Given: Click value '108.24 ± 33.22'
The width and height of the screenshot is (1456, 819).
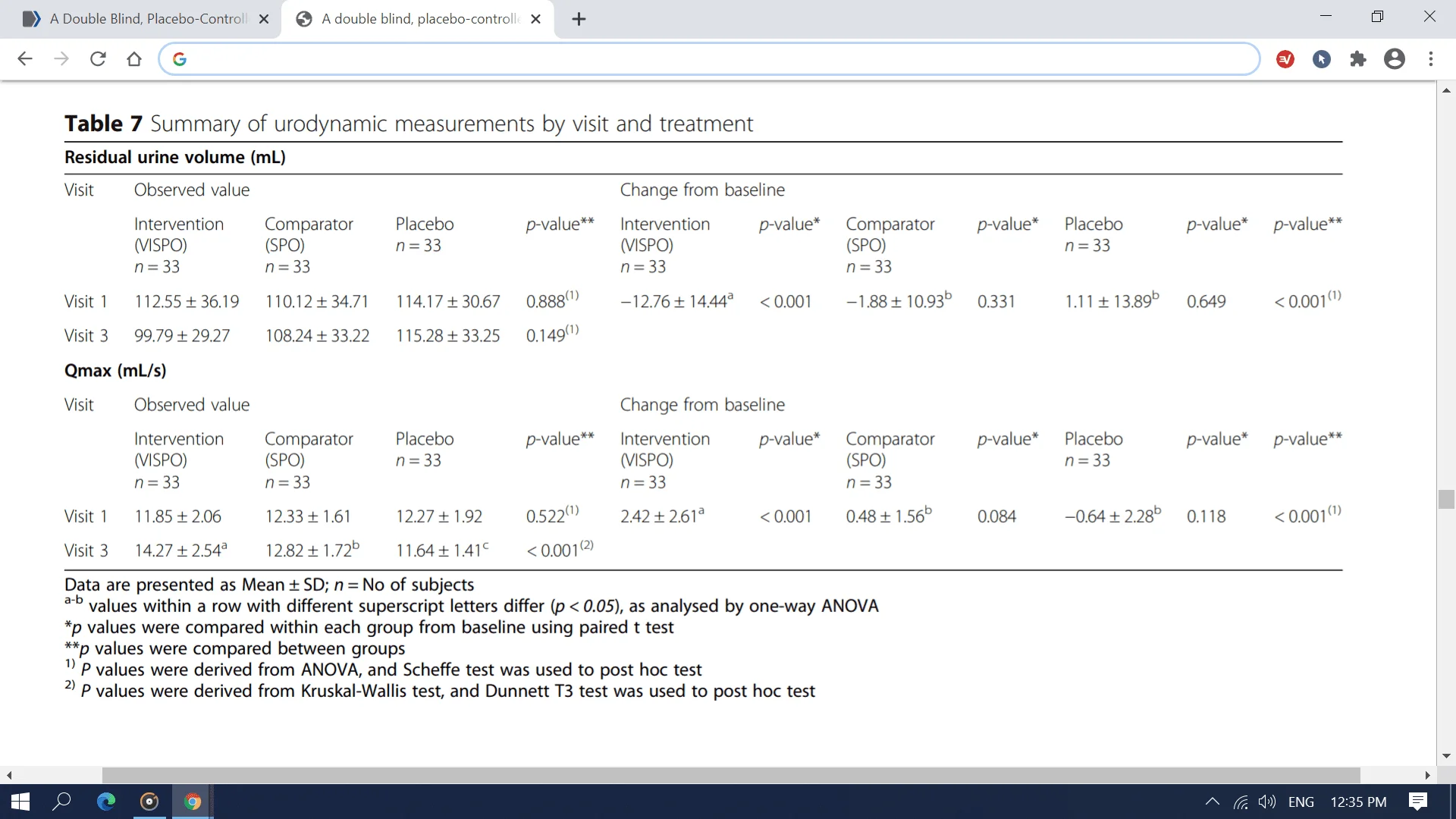Looking at the screenshot, I should [317, 335].
